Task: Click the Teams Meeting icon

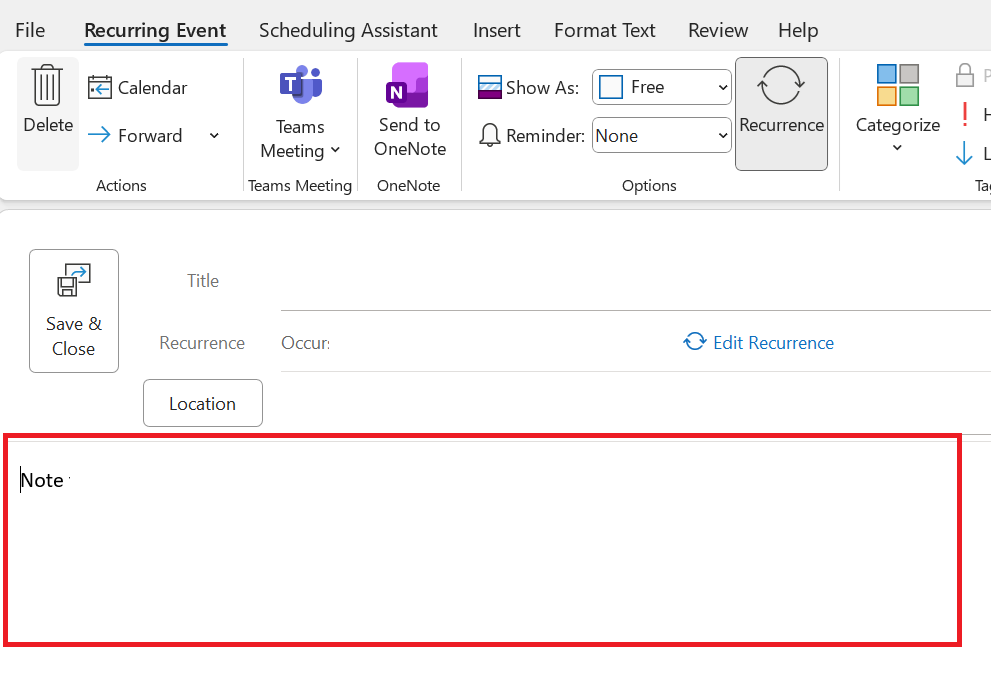Action: (x=300, y=83)
